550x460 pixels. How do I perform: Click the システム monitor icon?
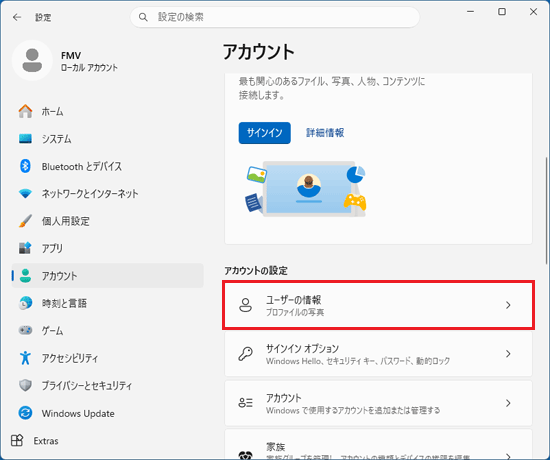[x=25, y=139]
